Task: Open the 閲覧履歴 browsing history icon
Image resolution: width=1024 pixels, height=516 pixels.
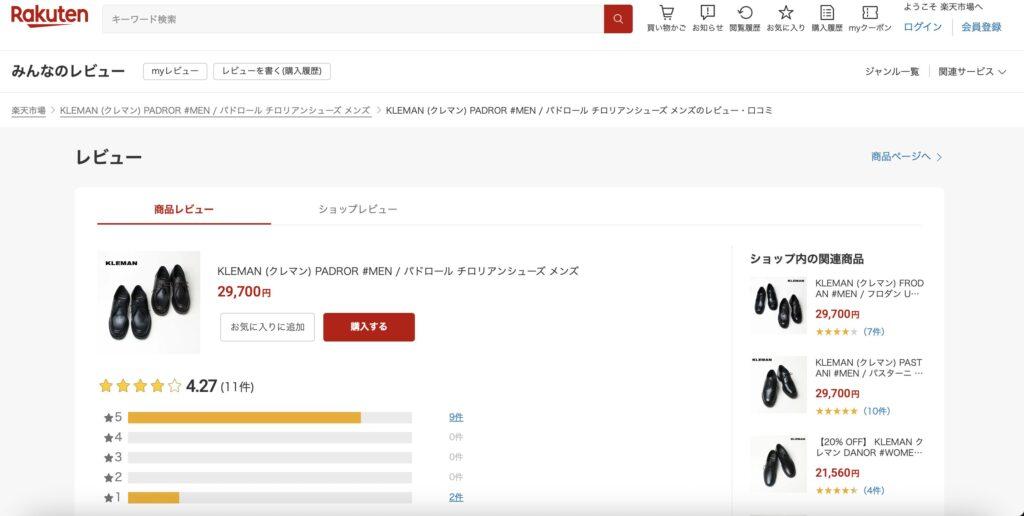Action: pos(744,13)
